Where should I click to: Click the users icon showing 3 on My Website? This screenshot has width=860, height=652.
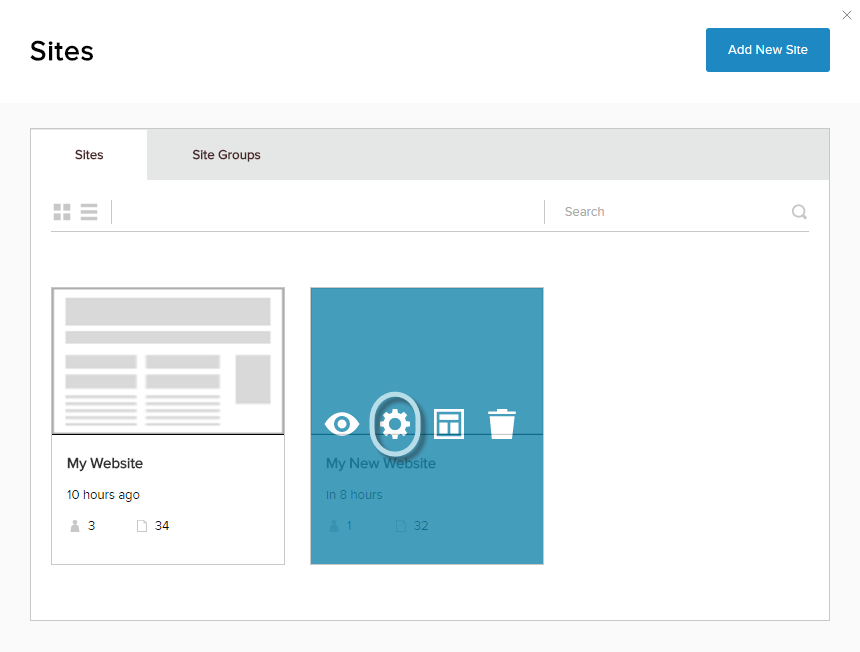(75, 526)
